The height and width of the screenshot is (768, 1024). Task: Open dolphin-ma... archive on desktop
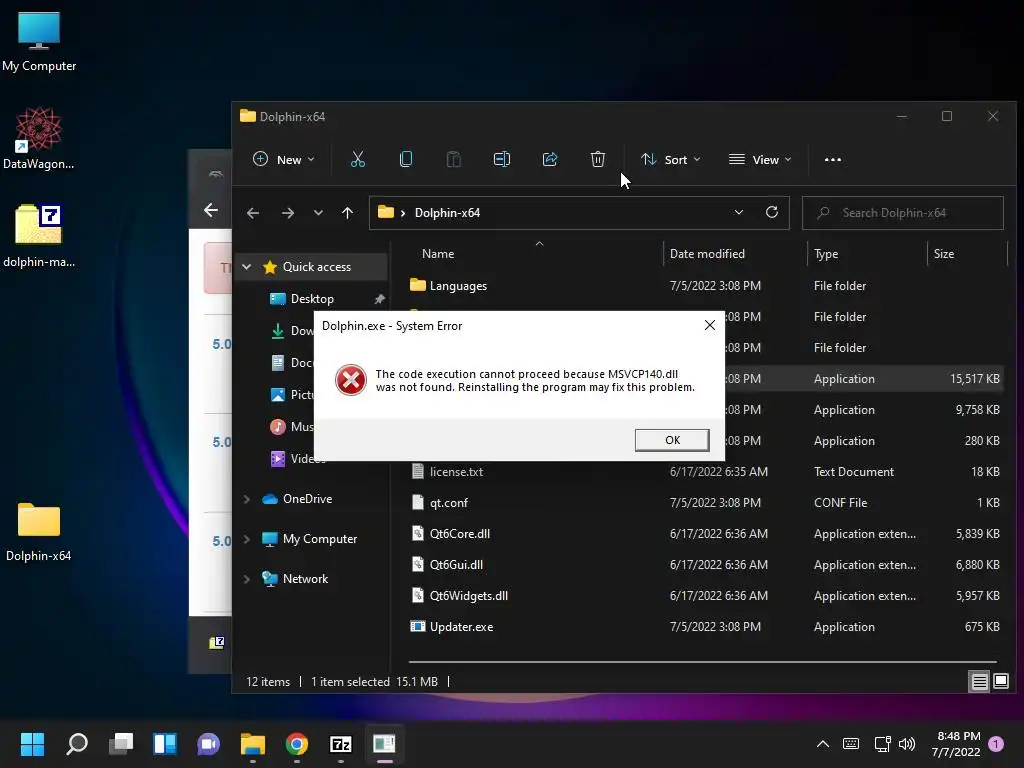point(39,236)
